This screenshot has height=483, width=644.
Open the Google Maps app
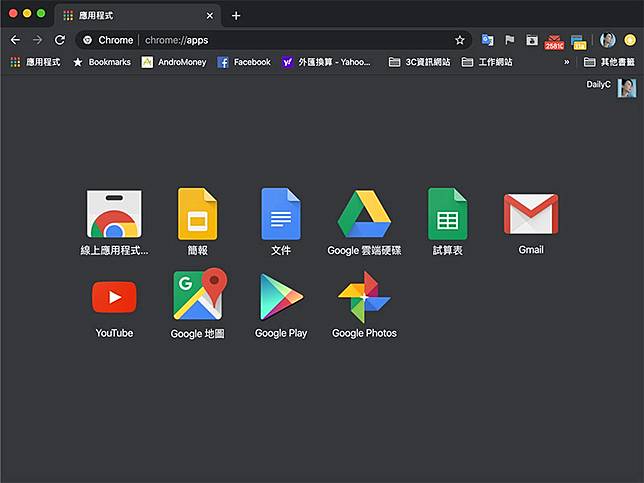[x=197, y=297]
